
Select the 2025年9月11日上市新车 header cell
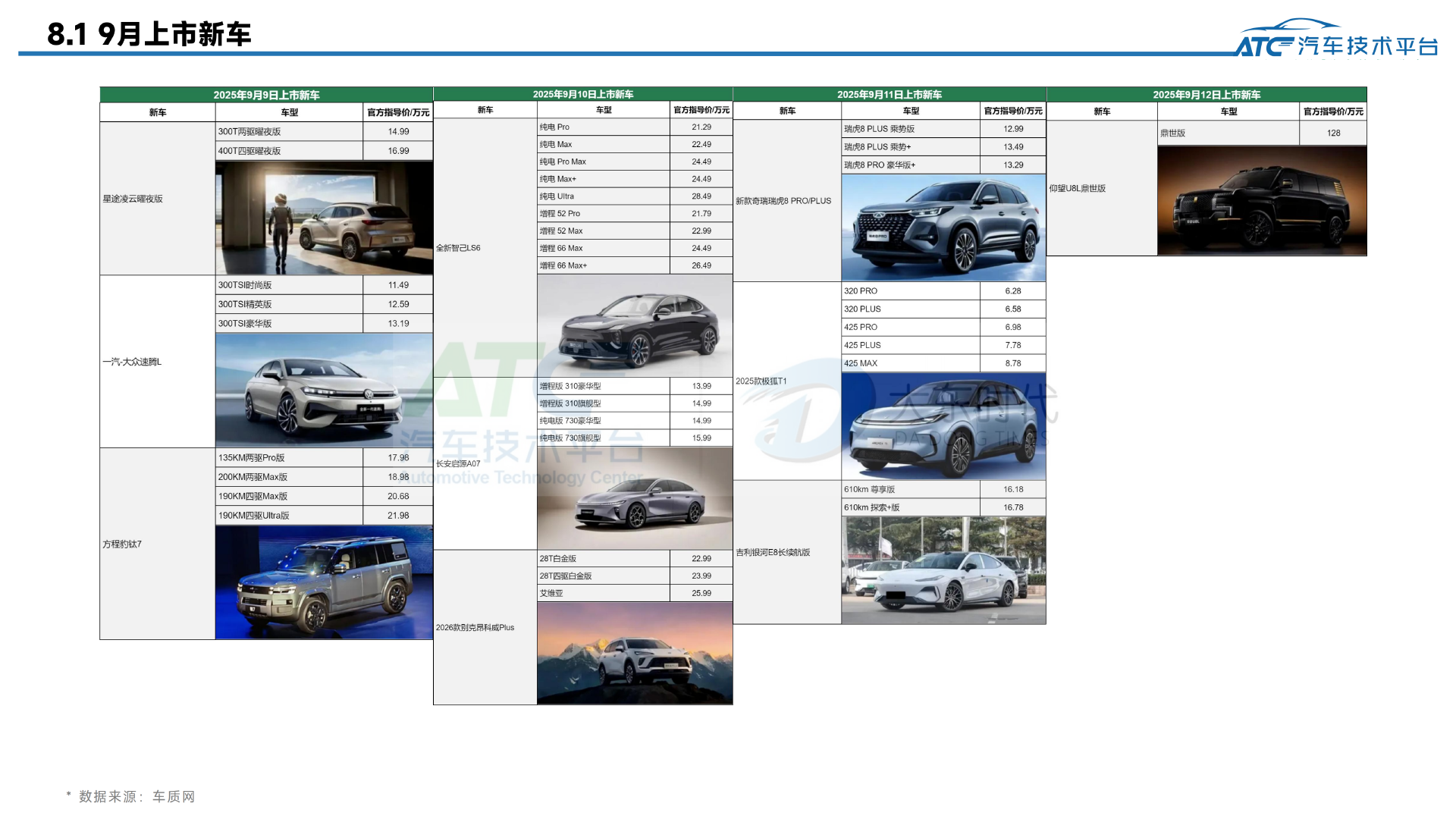(x=889, y=95)
